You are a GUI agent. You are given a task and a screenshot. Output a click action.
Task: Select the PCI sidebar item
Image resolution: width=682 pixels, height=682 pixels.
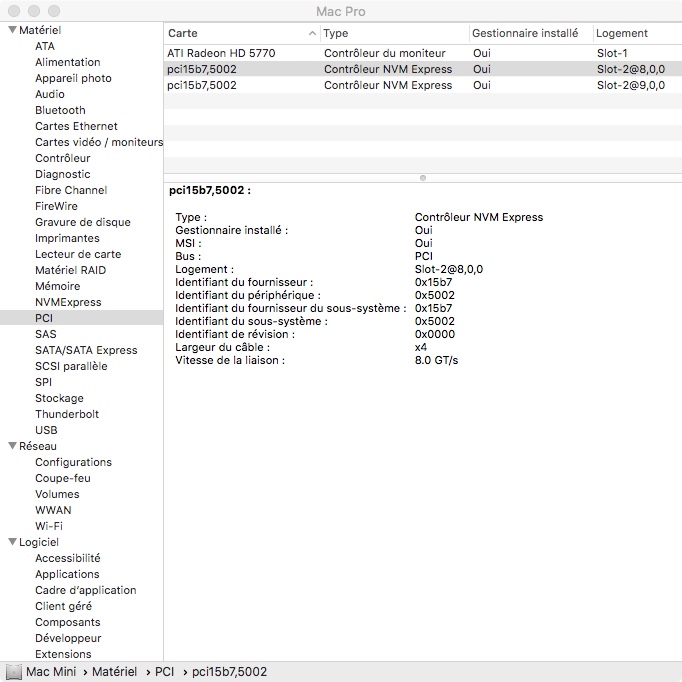click(x=44, y=318)
